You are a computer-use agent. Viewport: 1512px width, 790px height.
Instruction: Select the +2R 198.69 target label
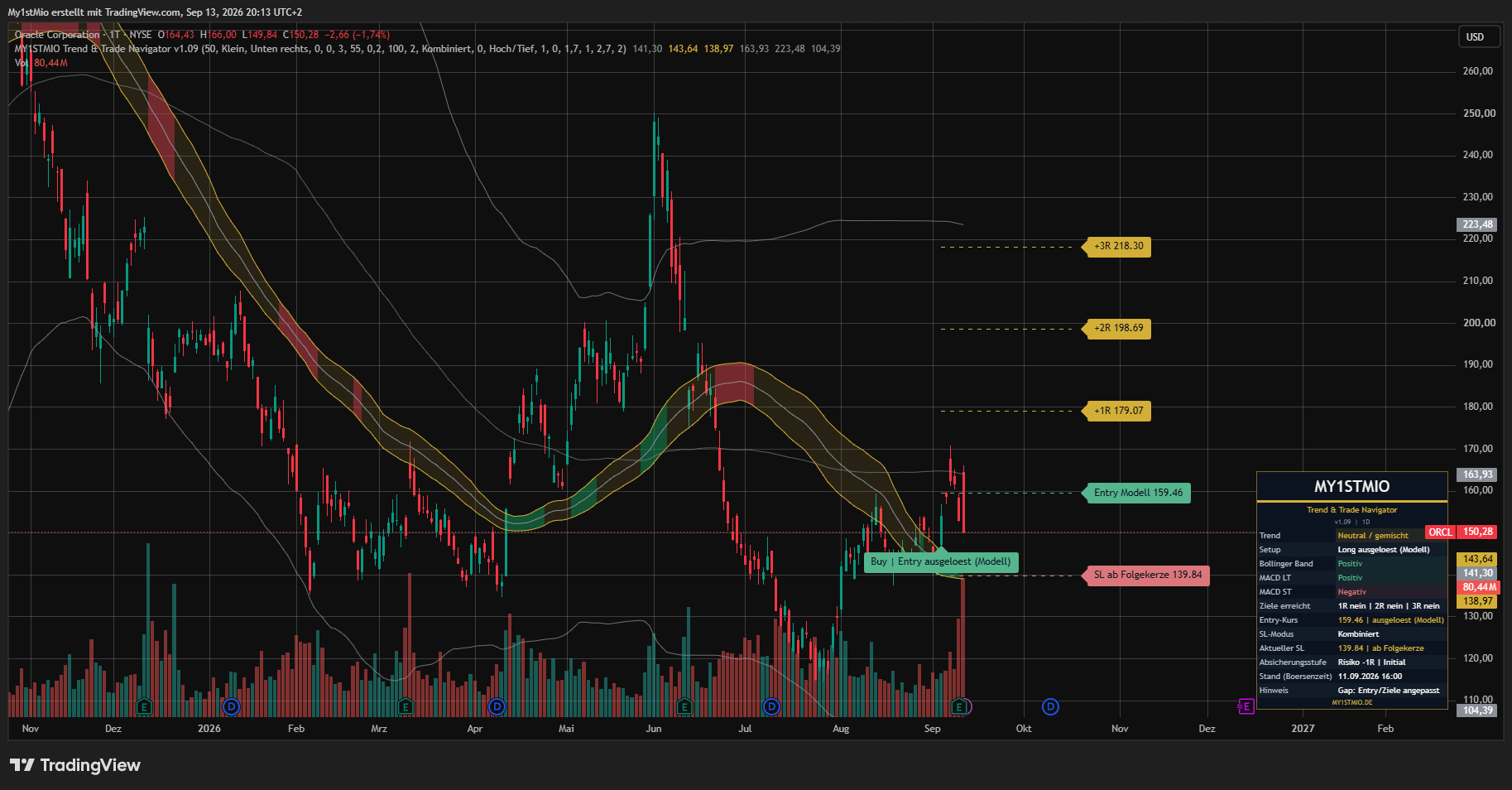pyautogui.click(x=1117, y=328)
